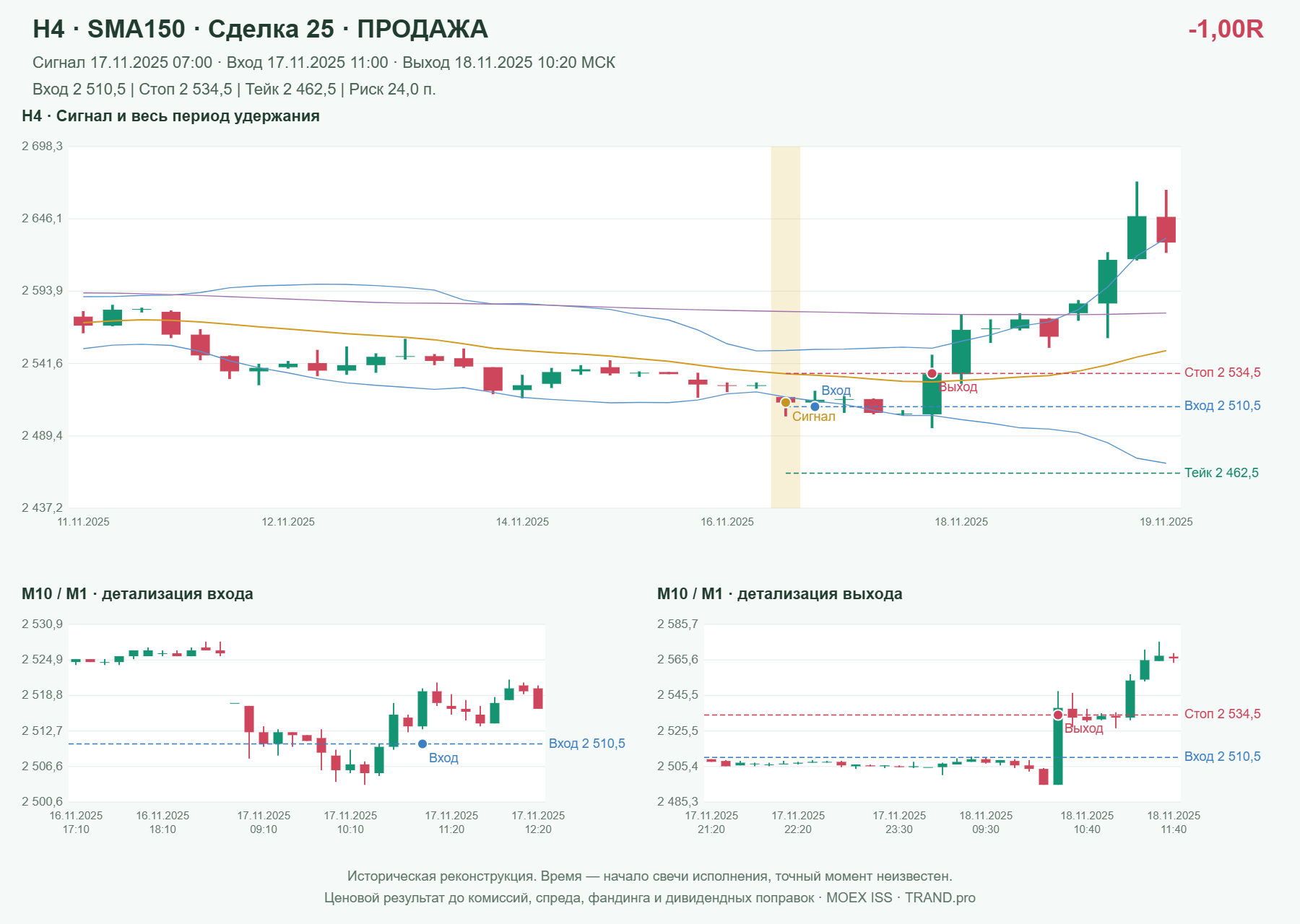Click the Вход 2 510,5 label on H4 chart
1300x924 pixels.
(x=1223, y=406)
